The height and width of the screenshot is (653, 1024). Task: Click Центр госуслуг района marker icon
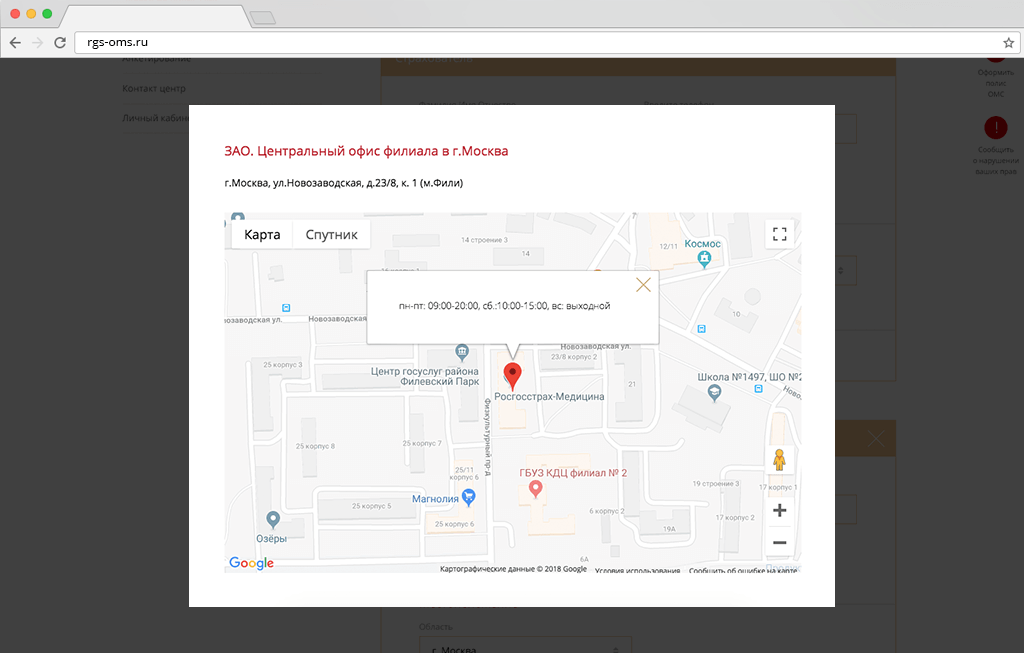[x=462, y=353]
